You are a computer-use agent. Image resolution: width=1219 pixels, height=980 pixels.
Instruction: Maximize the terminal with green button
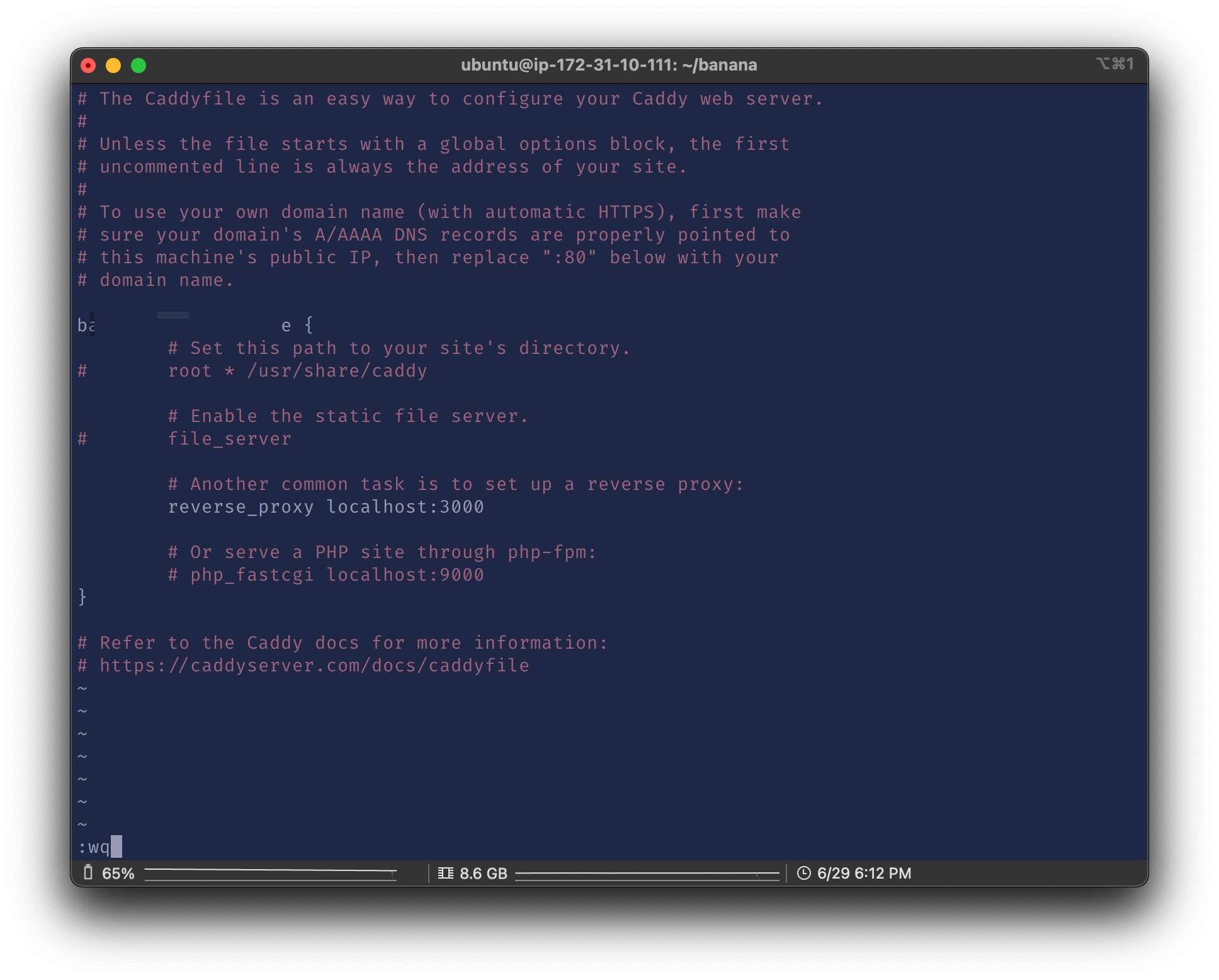(139, 66)
